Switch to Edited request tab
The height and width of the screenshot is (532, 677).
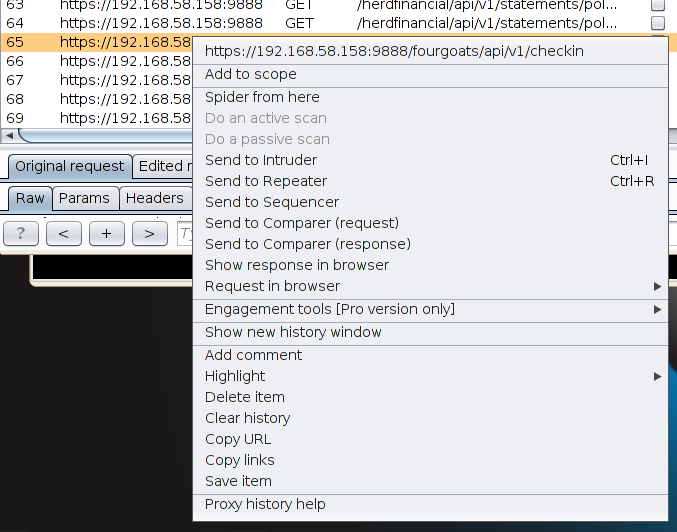coord(162,166)
